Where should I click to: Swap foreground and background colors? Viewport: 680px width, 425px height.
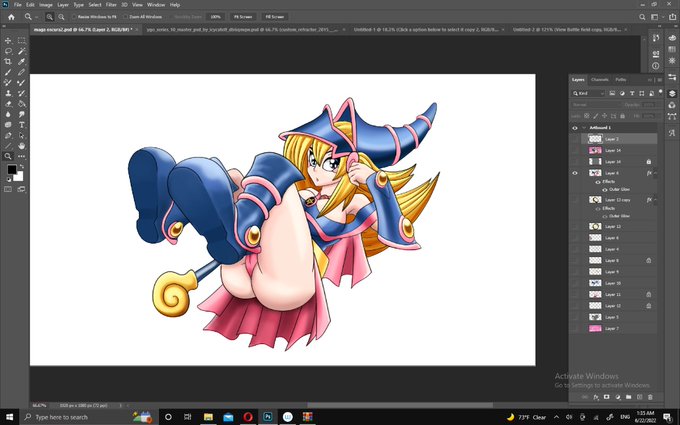pyautogui.click(x=22, y=166)
